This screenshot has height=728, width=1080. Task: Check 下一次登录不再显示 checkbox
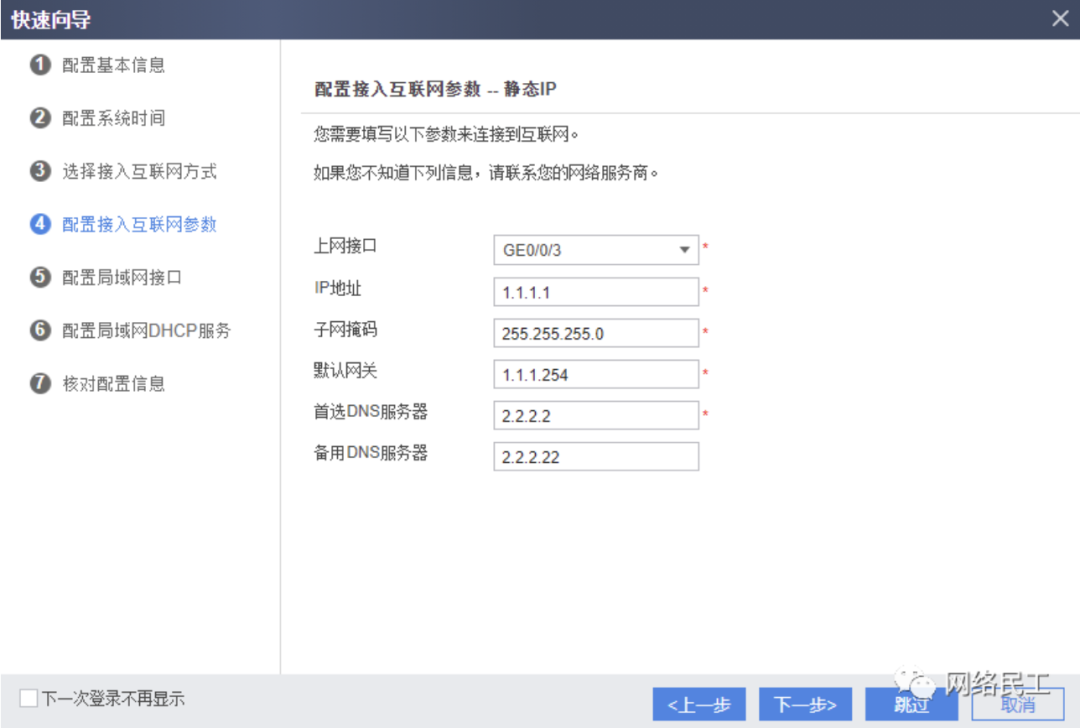tap(28, 698)
